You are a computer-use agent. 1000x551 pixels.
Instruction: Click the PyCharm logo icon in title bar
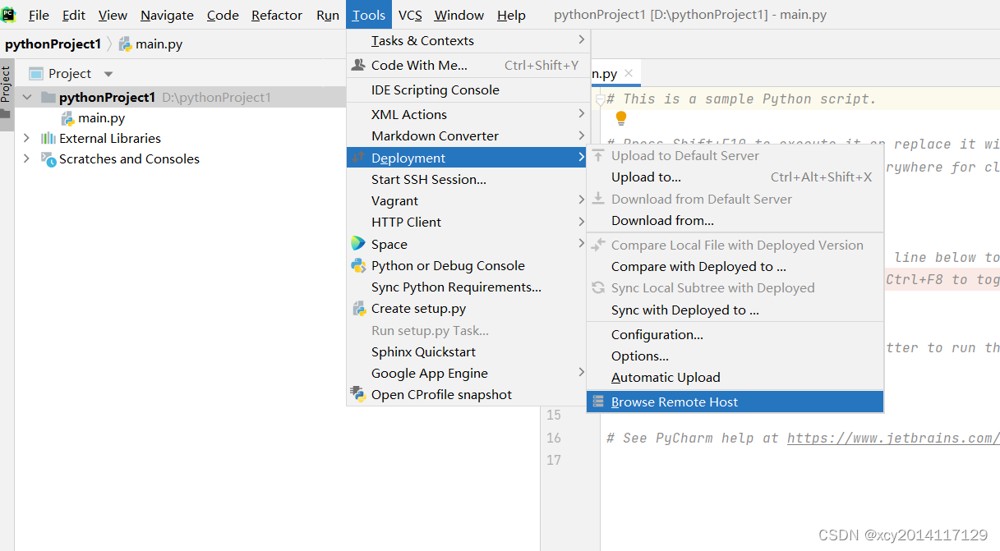pos(9,15)
